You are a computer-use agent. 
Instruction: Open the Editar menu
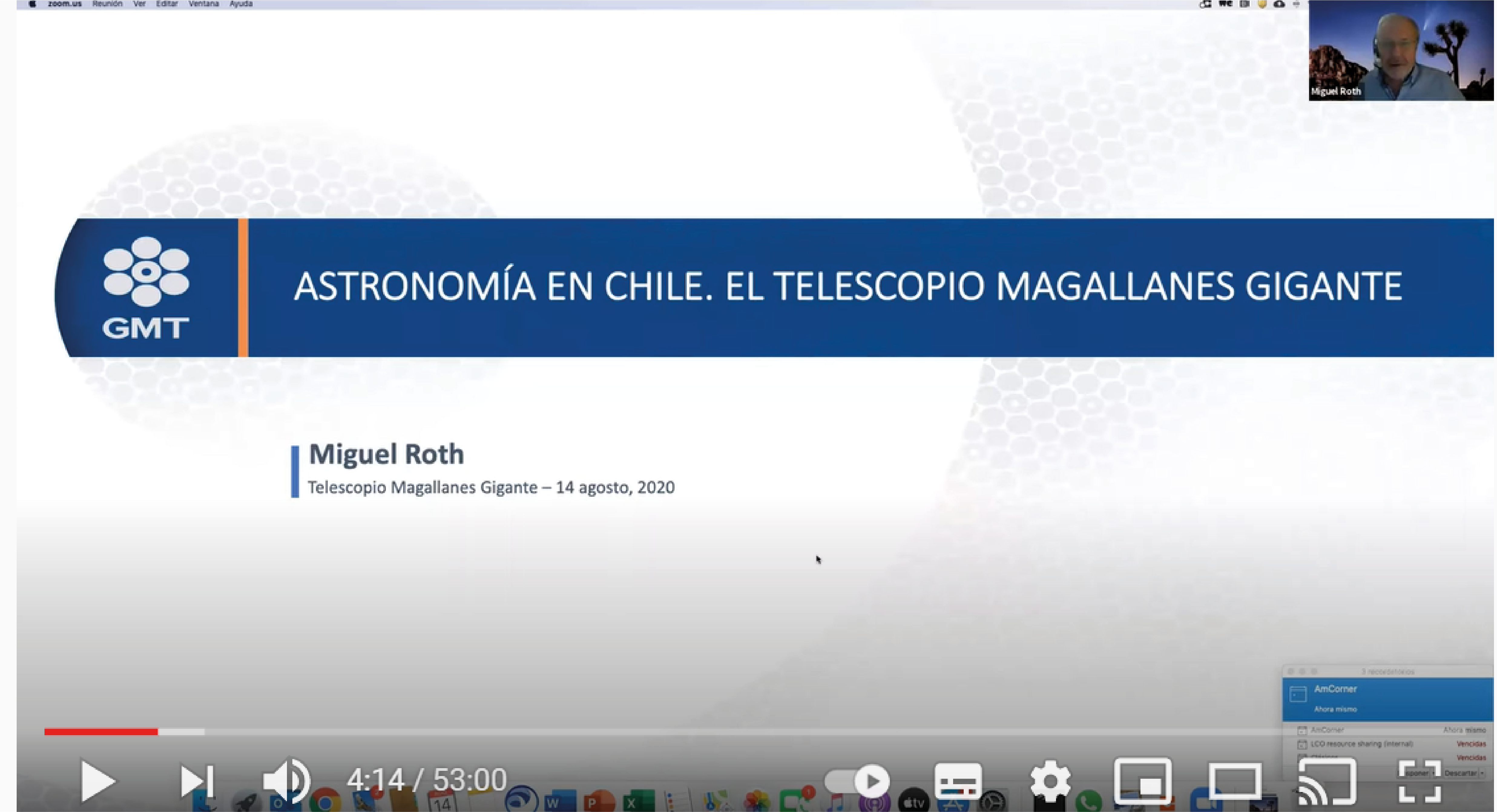pyautogui.click(x=167, y=4)
